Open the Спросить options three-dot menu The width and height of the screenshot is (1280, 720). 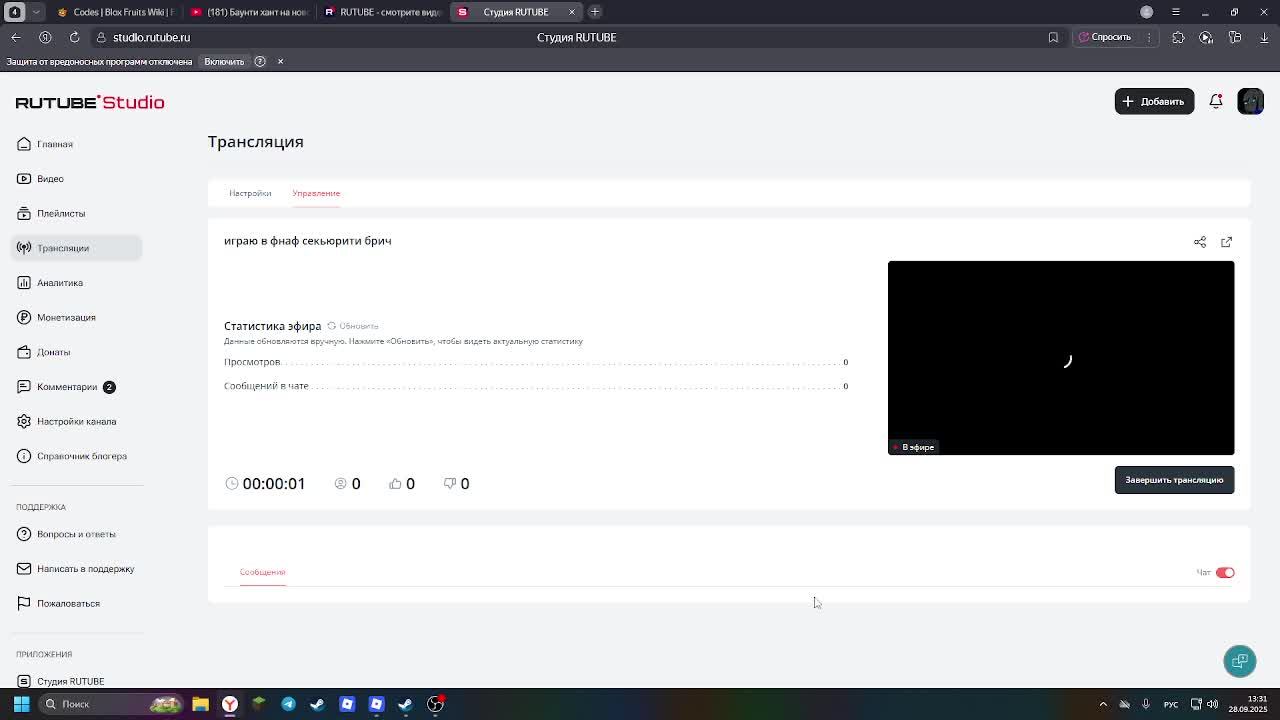1149,37
